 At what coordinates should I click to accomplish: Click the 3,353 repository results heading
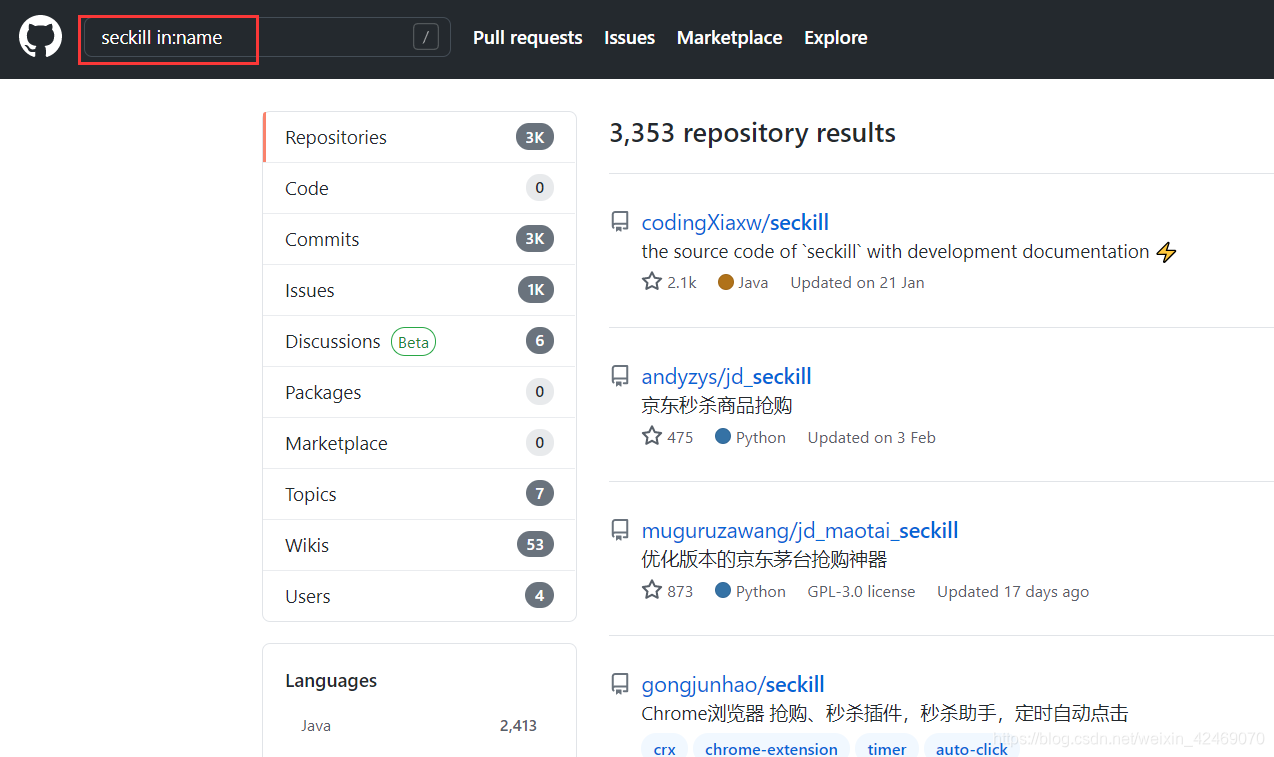click(x=752, y=133)
